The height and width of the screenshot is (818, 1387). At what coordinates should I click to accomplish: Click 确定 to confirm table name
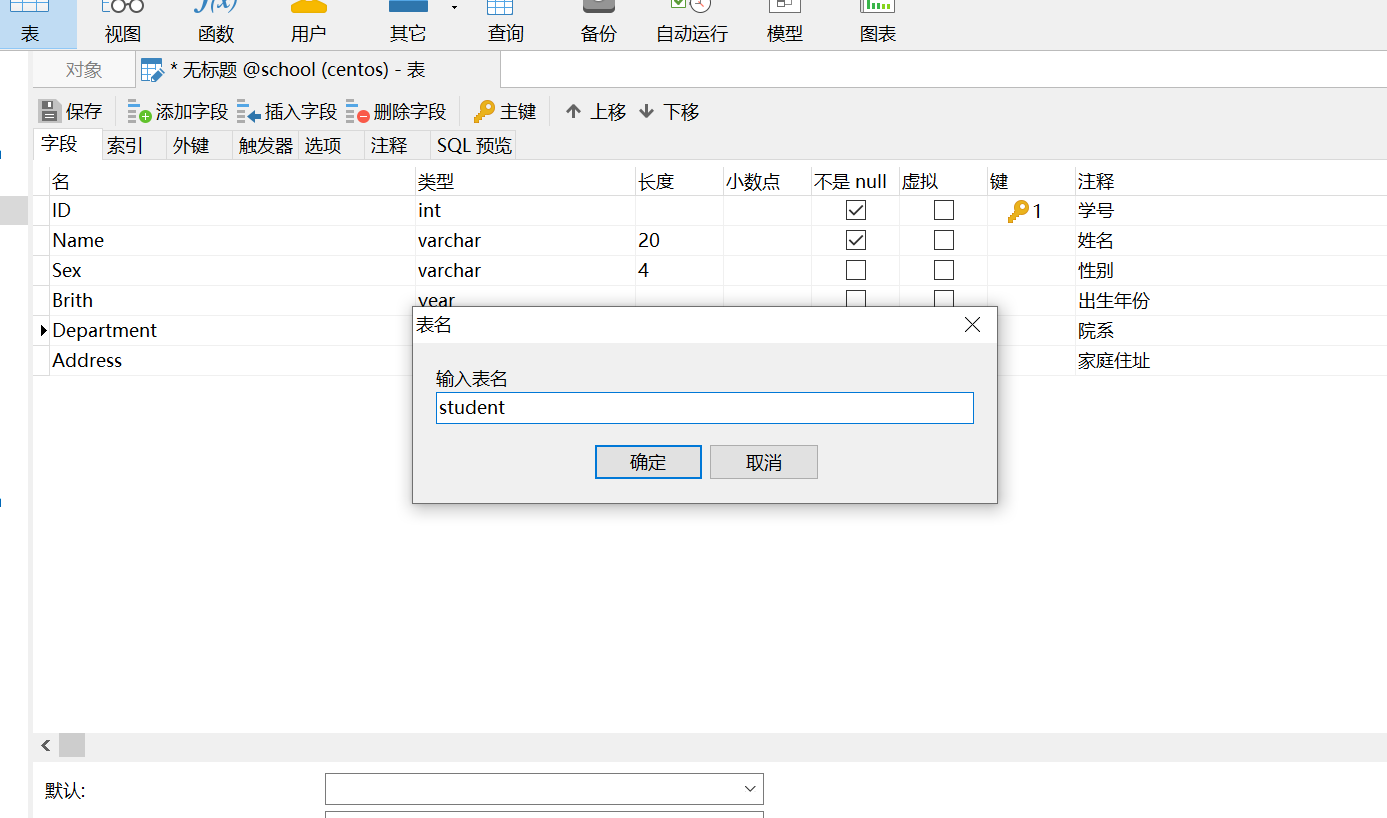(x=648, y=461)
